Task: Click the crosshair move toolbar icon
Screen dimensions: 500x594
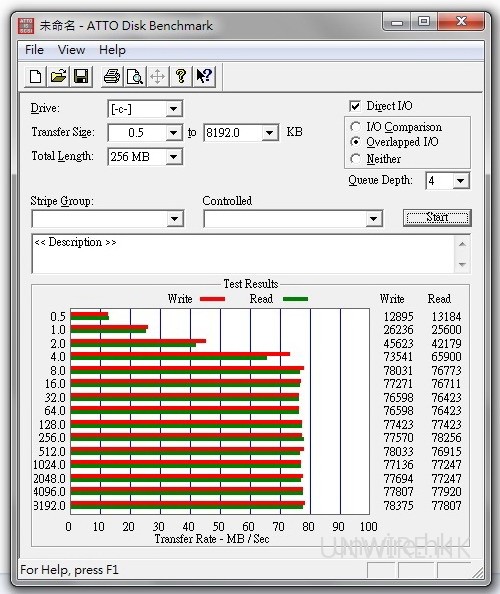Action: [158, 76]
